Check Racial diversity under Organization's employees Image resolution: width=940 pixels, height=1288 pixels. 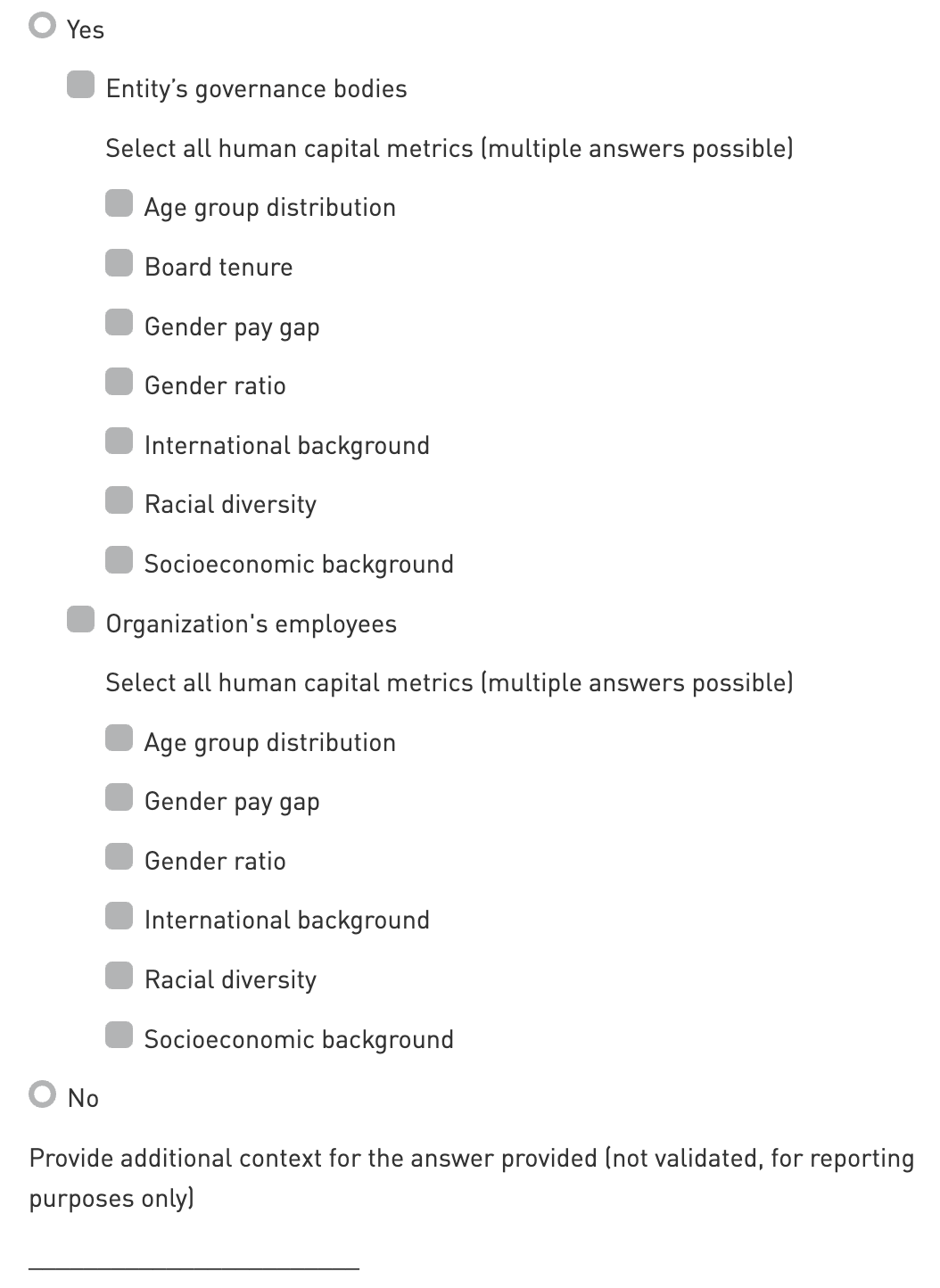coord(119,976)
